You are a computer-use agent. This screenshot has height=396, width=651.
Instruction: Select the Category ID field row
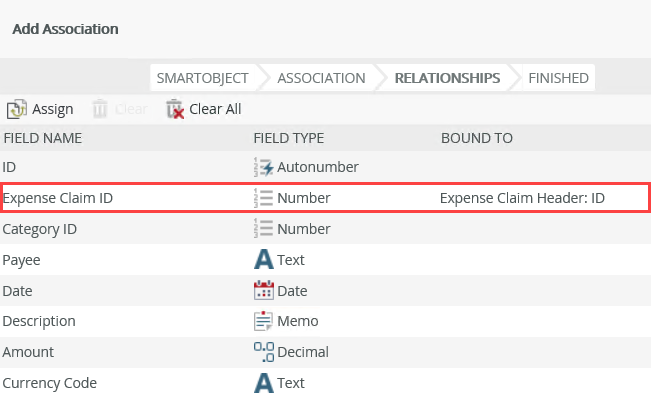(x=326, y=229)
